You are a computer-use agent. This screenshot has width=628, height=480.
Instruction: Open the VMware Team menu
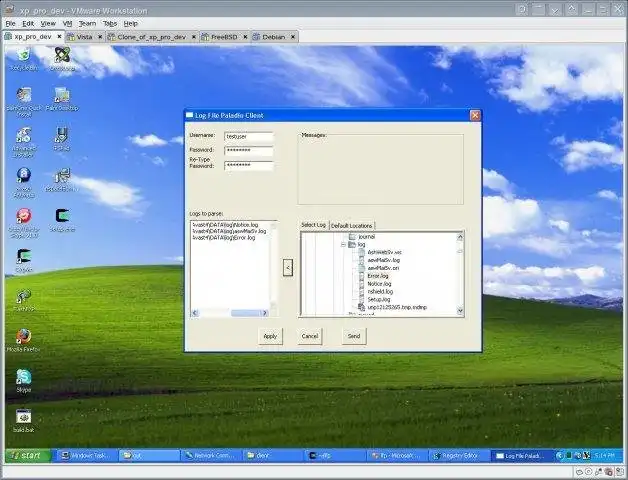point(87,24)
